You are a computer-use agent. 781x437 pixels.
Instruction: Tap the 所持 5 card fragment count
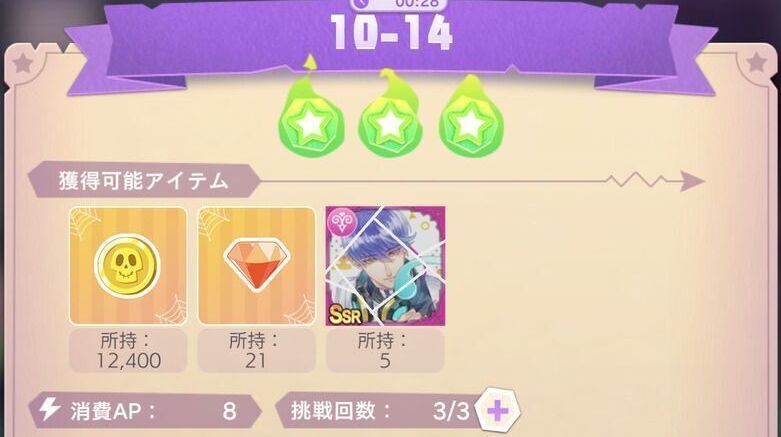point(385,350)
